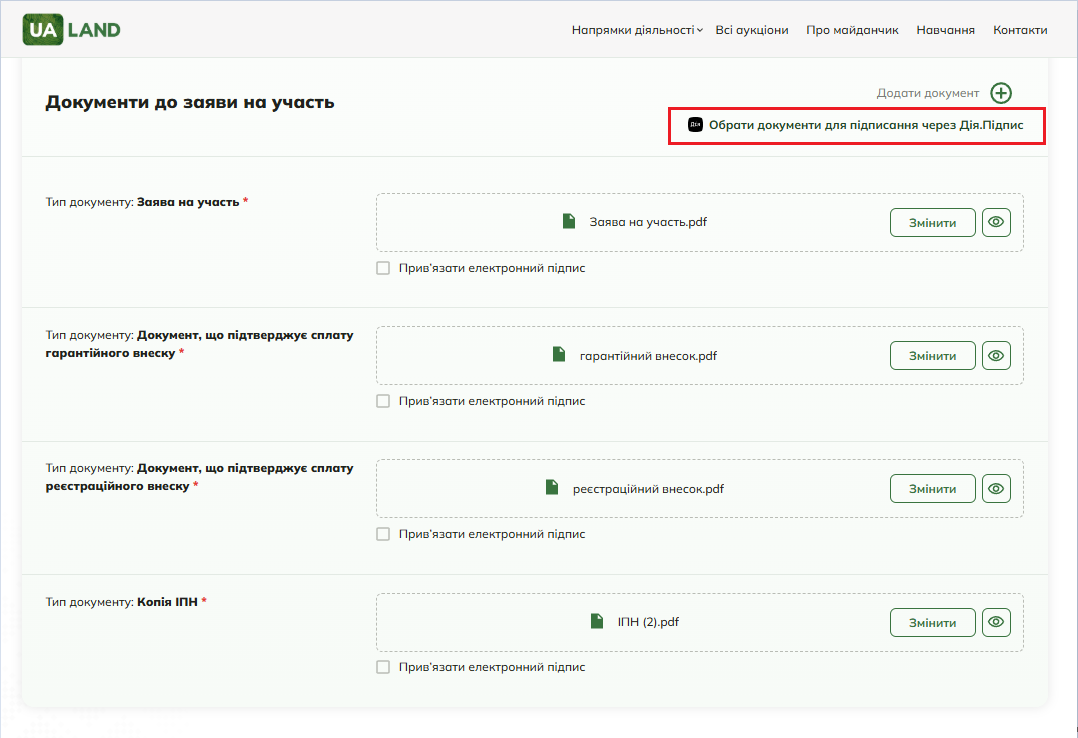The image size is (1078, 738).
Task: Expand Напрямки діяльності dropdown menu
Action: pos(637,30)
